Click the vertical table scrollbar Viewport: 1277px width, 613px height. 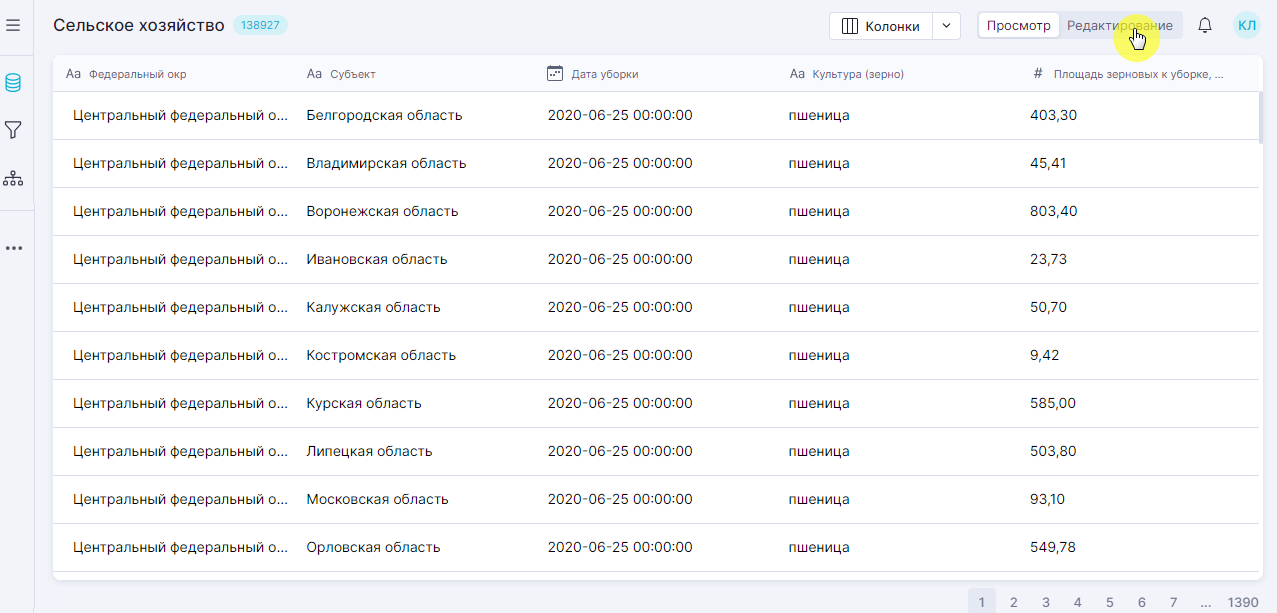coord(1261,118)
